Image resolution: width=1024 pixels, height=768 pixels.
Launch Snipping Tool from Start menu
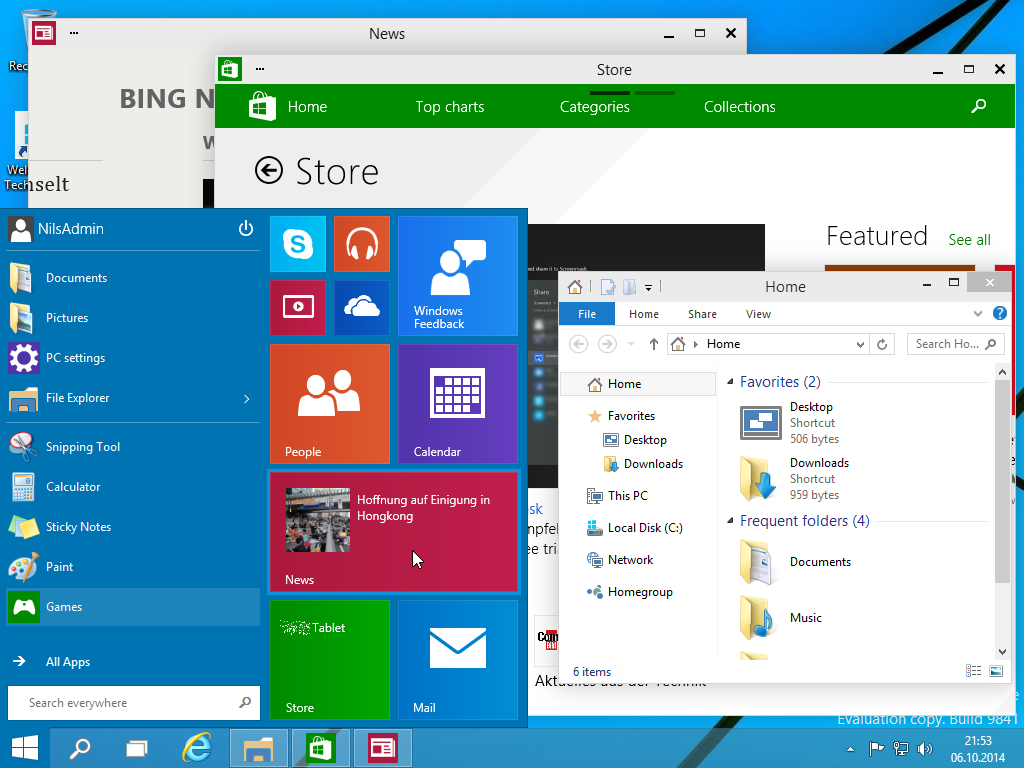[x=133, y=447]
